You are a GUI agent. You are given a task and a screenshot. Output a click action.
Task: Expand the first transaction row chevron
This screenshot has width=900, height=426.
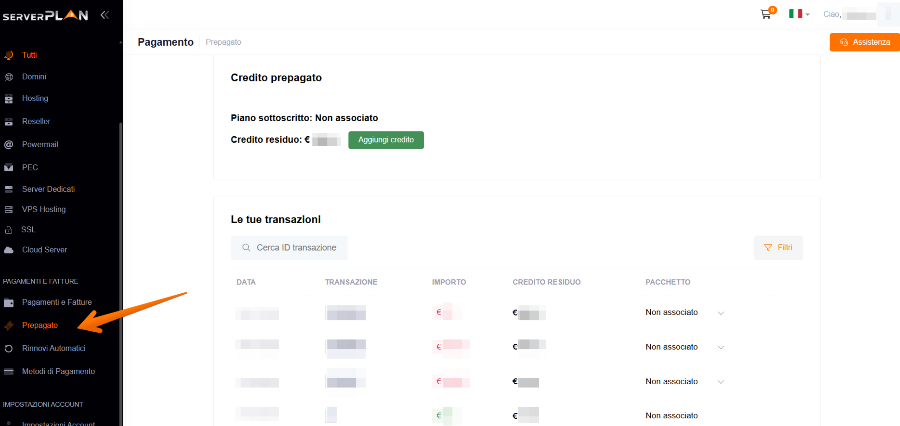720,314
